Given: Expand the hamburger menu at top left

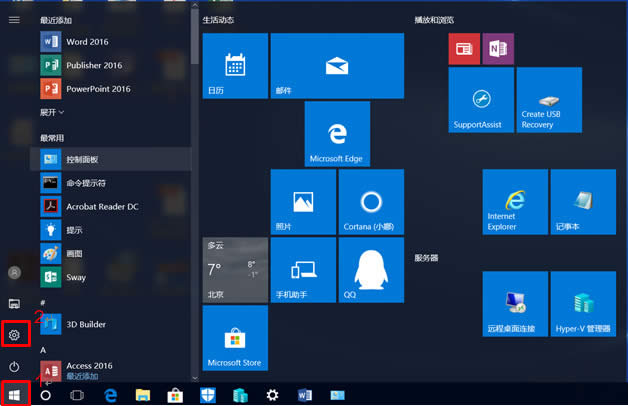Looking at the screenshot, I should [x=14, y=20].
